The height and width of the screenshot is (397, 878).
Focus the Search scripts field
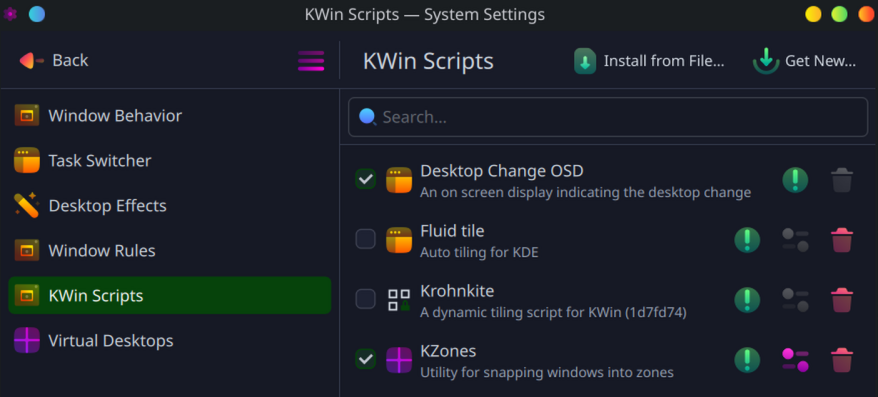click(608, 117)
